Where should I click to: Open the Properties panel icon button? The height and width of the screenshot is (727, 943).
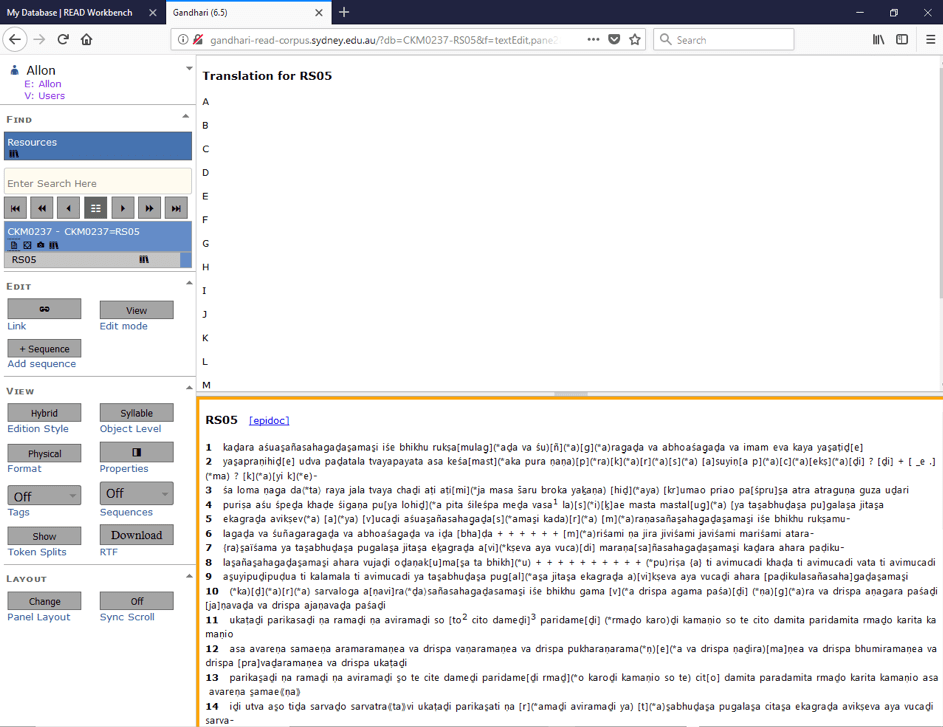tap(136, 453)
